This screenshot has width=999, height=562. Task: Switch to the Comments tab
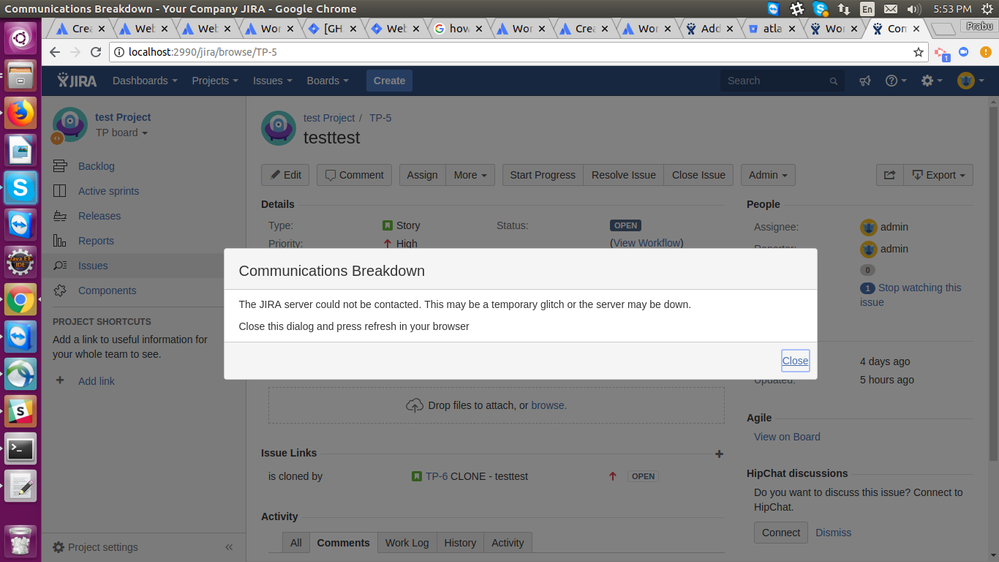(x=343, y=543)
